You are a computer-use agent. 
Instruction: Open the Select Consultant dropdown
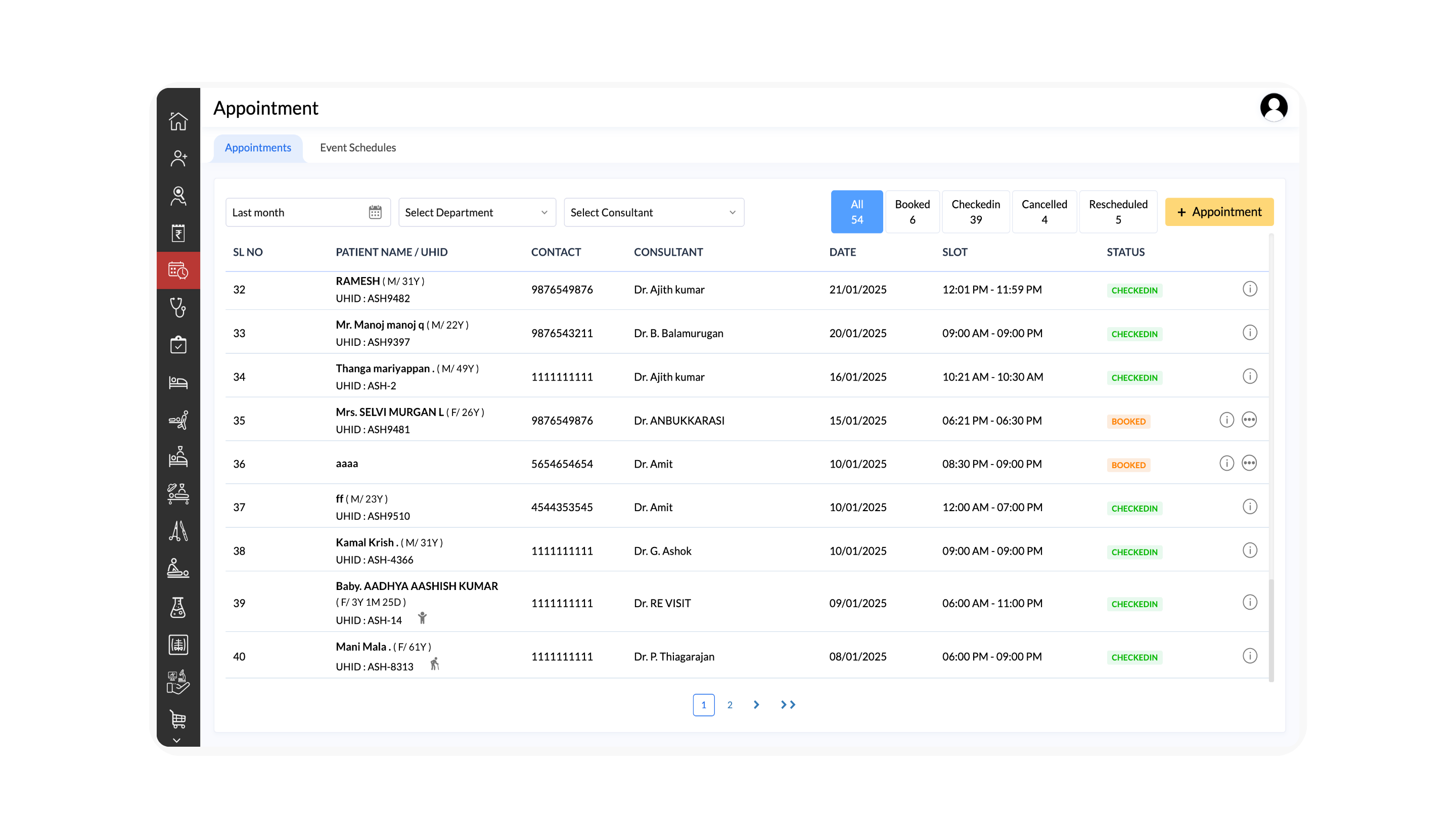click(x=653, y=212)
